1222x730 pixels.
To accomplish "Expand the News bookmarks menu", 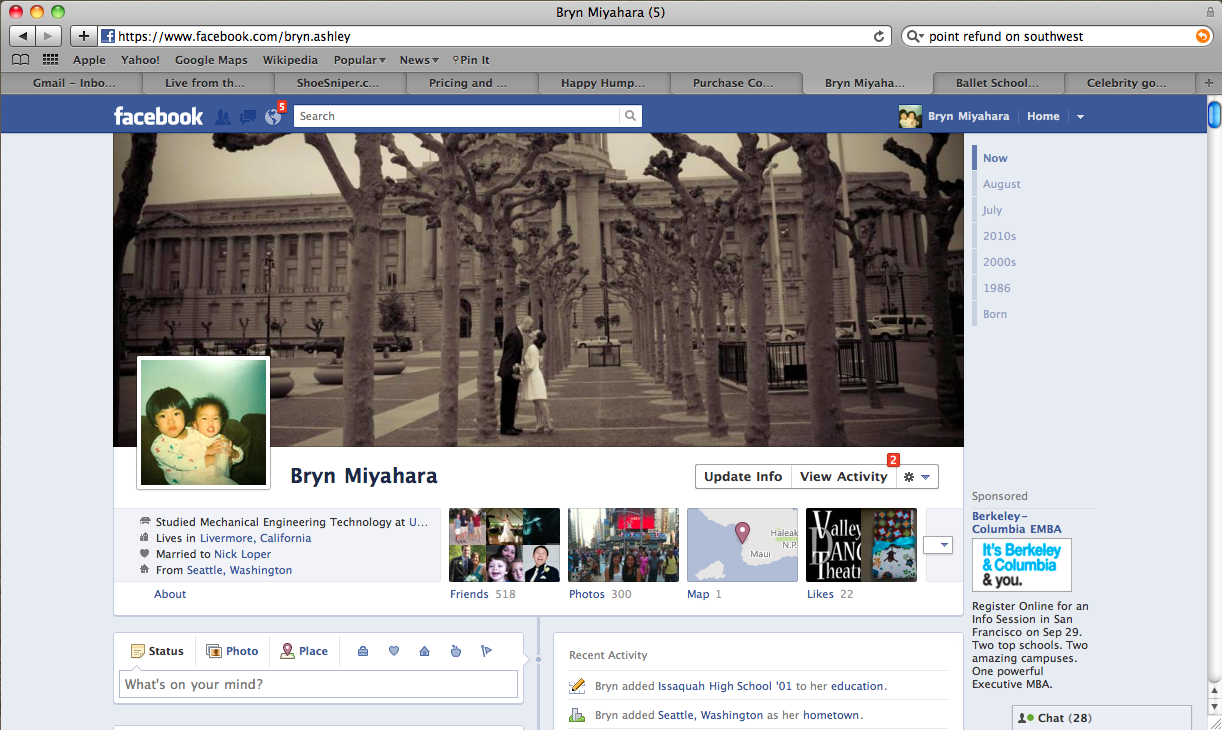I will [x=419, y=60].
